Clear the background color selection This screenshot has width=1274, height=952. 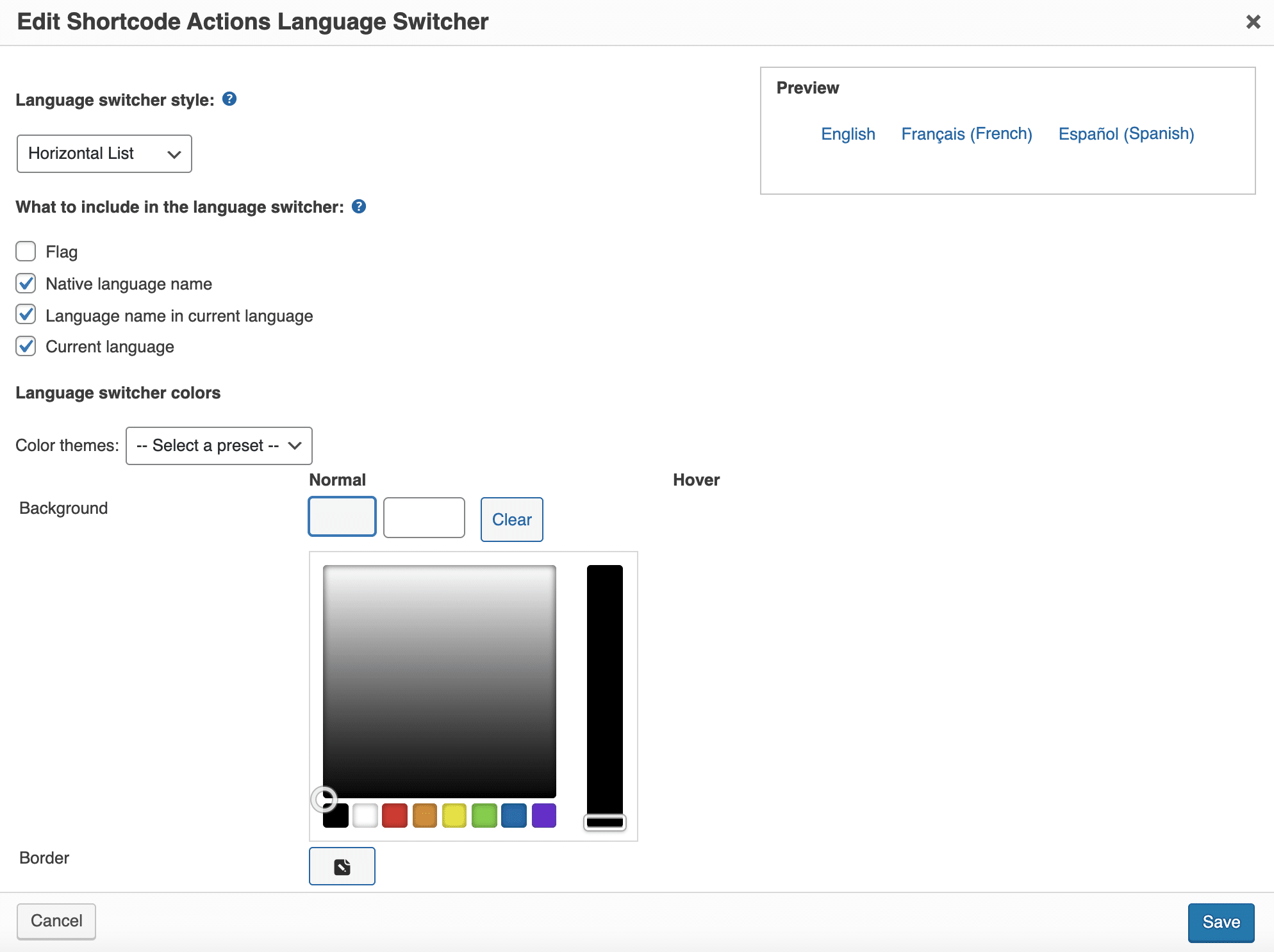click(x=511, y=520)
